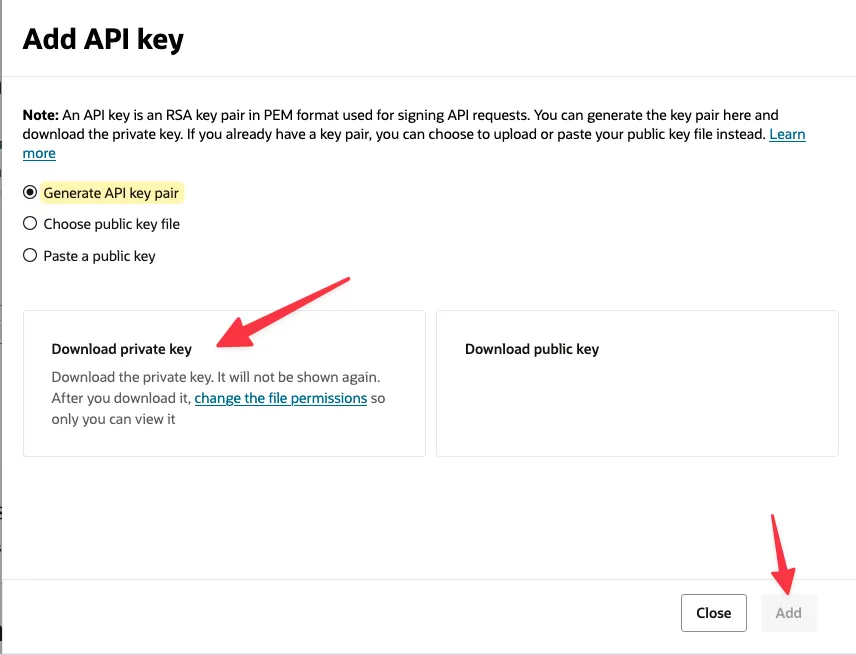Dismiss the dialog with Close

pos(713,612)
